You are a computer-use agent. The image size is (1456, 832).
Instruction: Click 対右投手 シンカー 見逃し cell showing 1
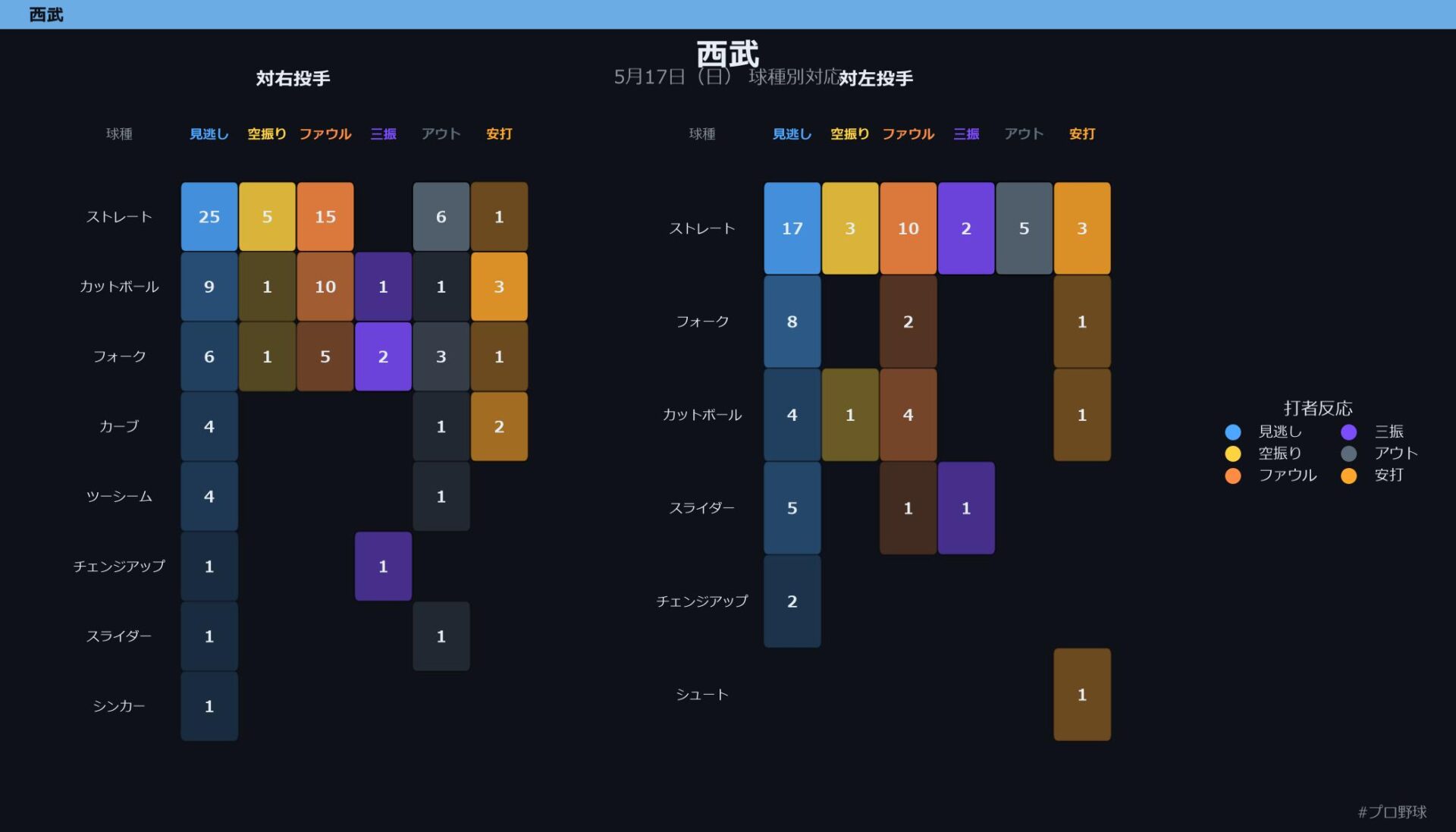[209, 706]
